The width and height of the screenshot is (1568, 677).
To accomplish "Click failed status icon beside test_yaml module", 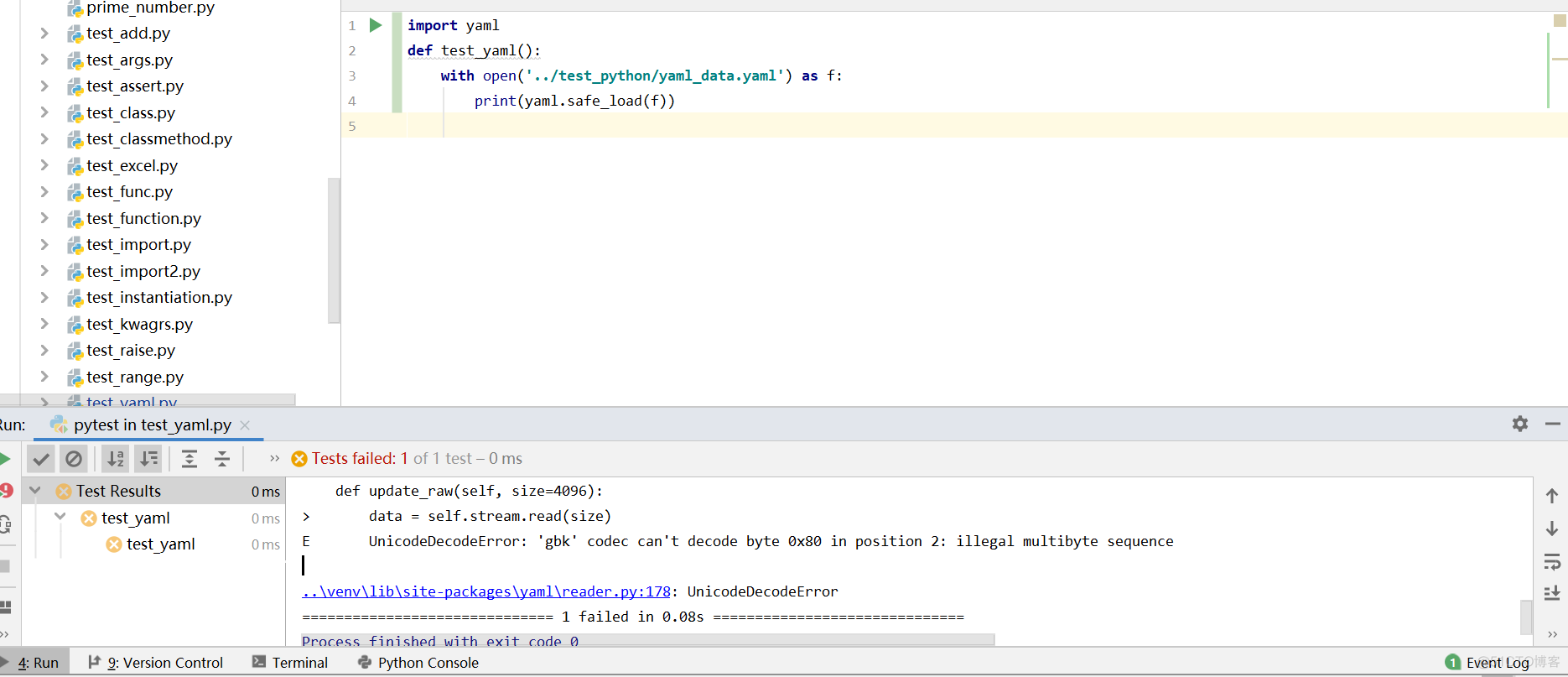I will coord(88,518).
